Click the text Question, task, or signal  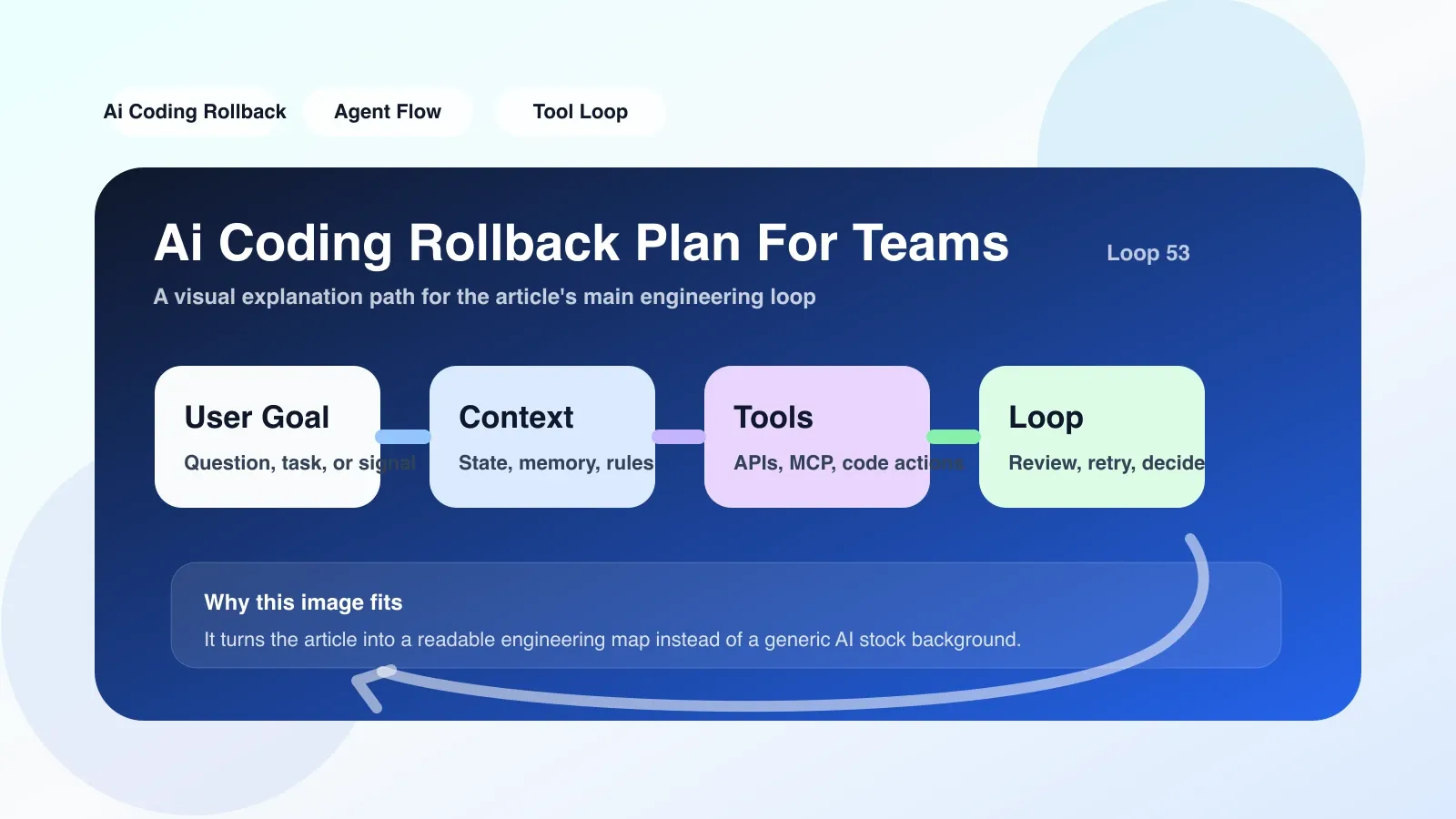pos(299,463)
